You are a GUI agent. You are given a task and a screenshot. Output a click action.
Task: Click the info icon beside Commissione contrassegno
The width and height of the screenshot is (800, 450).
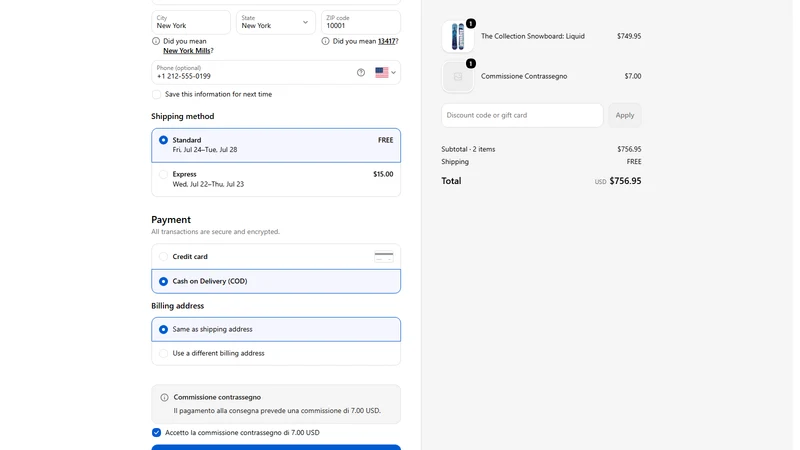point(164,397)
